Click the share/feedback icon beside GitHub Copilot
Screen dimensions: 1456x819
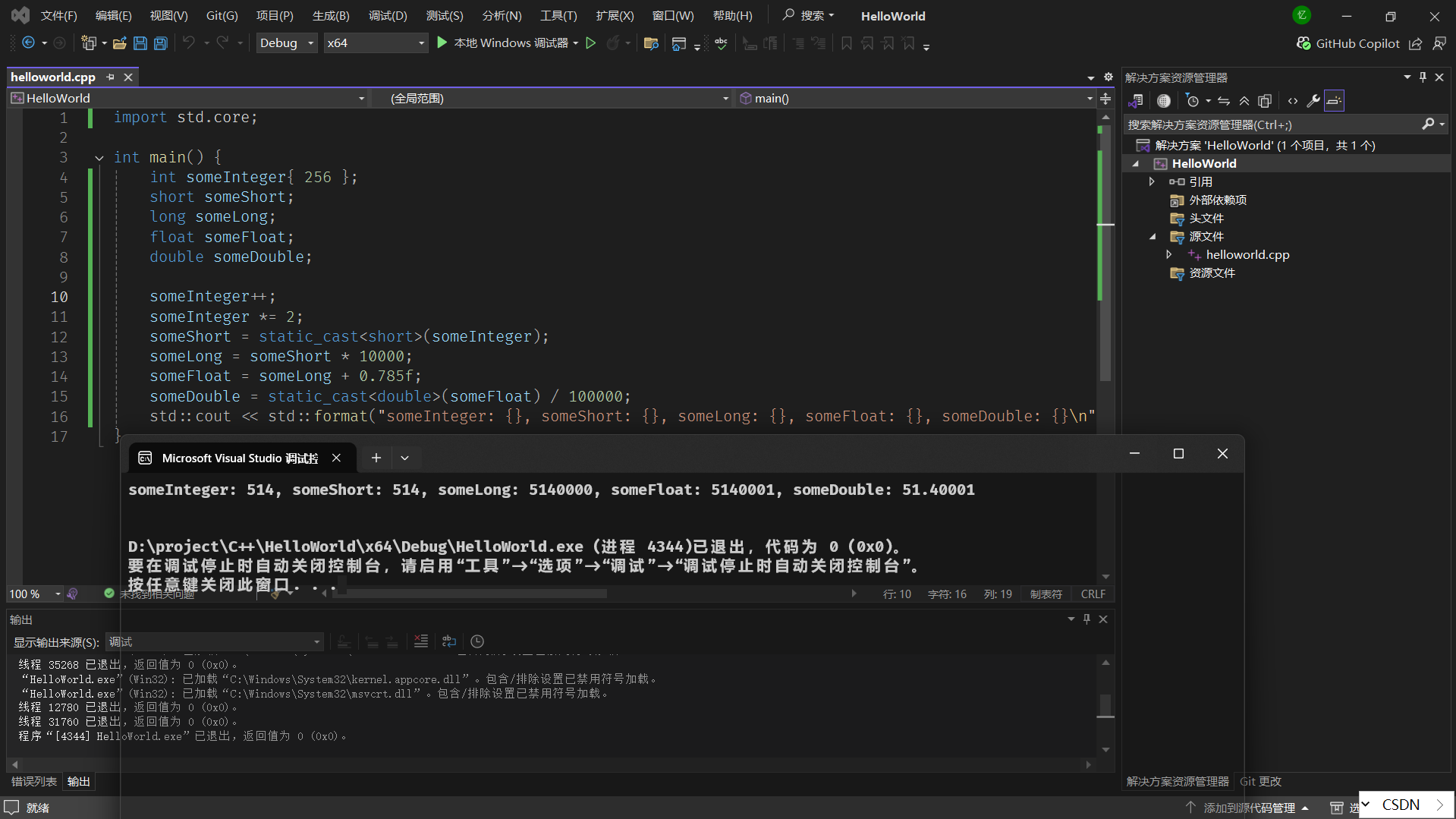click(x=1416, y=43)
